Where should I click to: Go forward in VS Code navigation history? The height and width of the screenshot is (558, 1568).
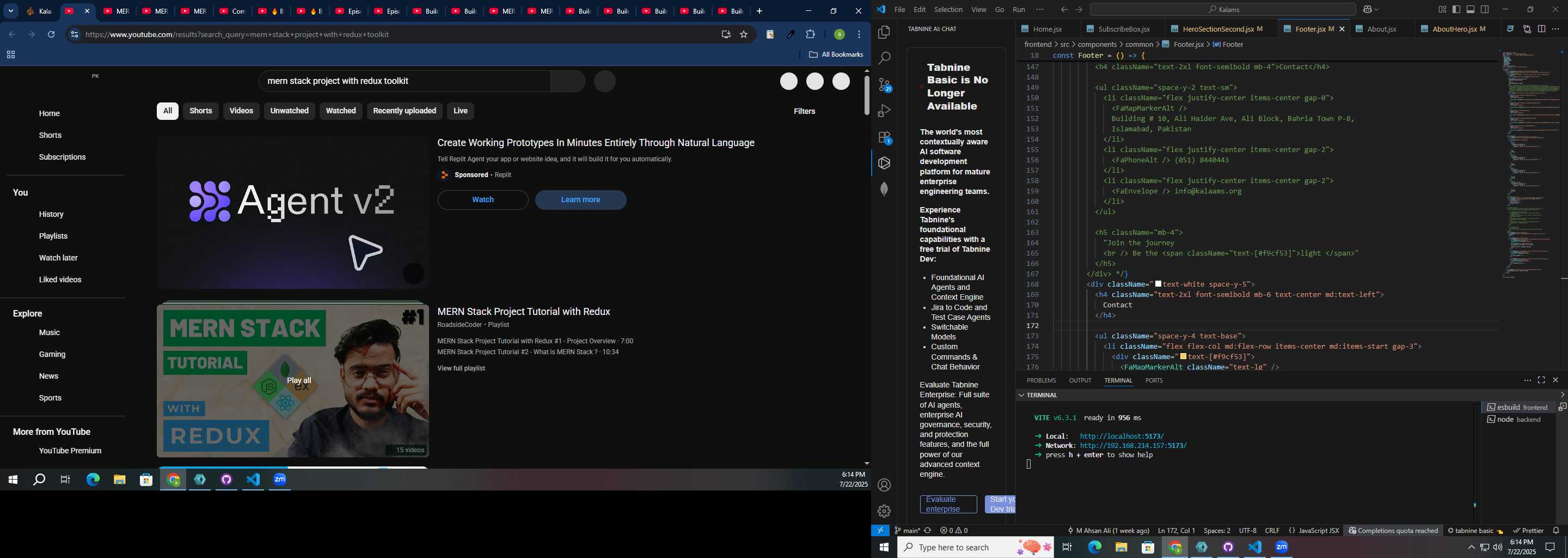pyautogui.click(x=1079, y=10)
